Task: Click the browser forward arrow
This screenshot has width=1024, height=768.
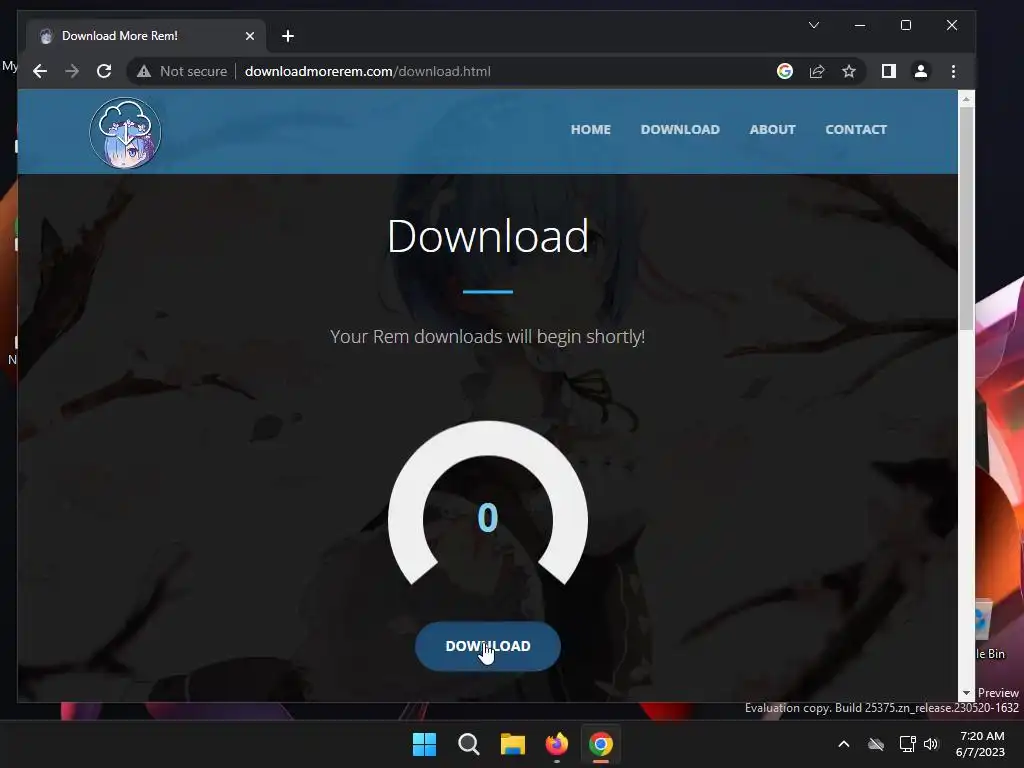Action: coord(72,71)
